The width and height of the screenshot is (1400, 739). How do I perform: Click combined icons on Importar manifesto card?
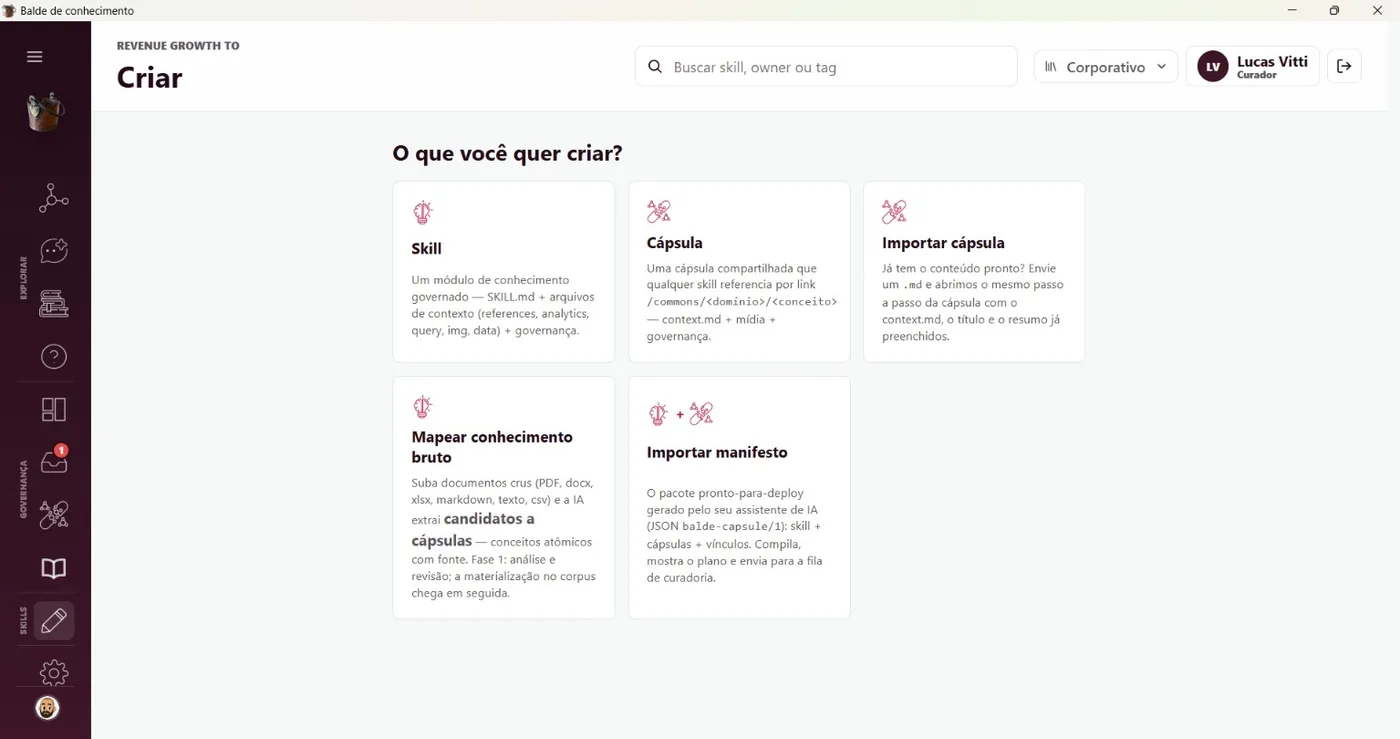(x=680, y=413)
